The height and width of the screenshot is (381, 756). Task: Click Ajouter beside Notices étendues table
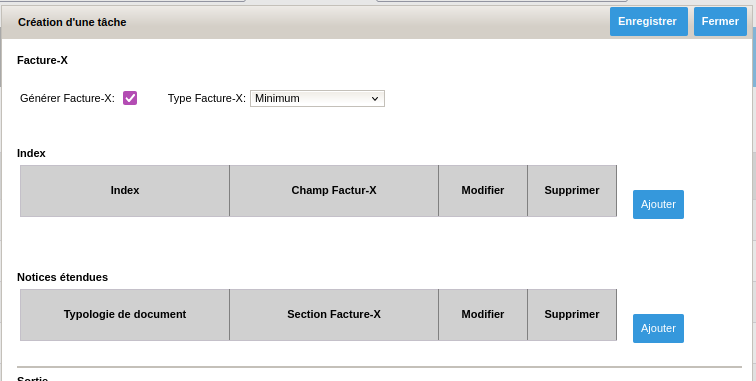658,328
